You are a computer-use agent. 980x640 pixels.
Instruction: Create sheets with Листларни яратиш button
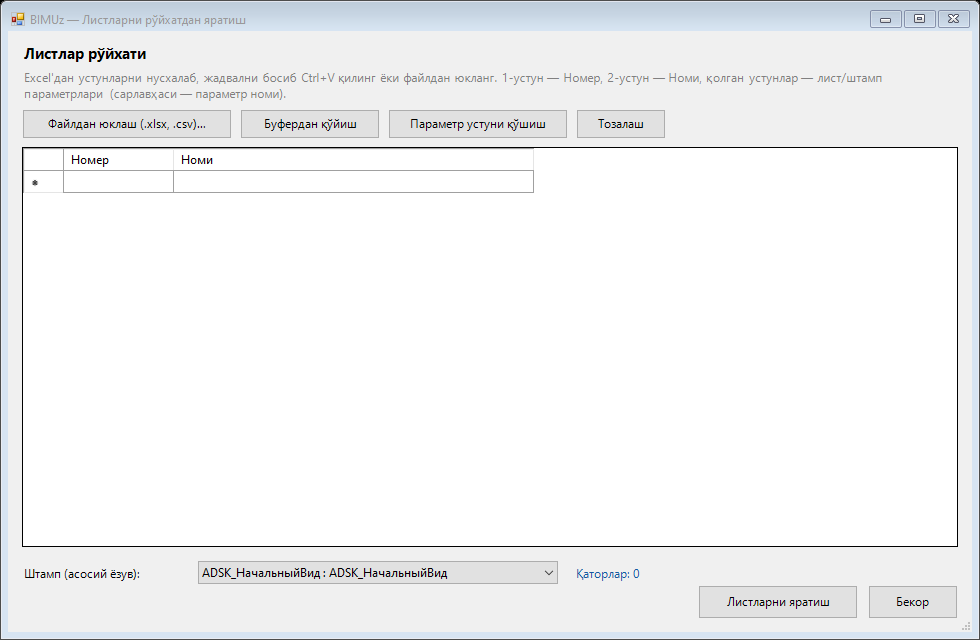coord(778,602)
